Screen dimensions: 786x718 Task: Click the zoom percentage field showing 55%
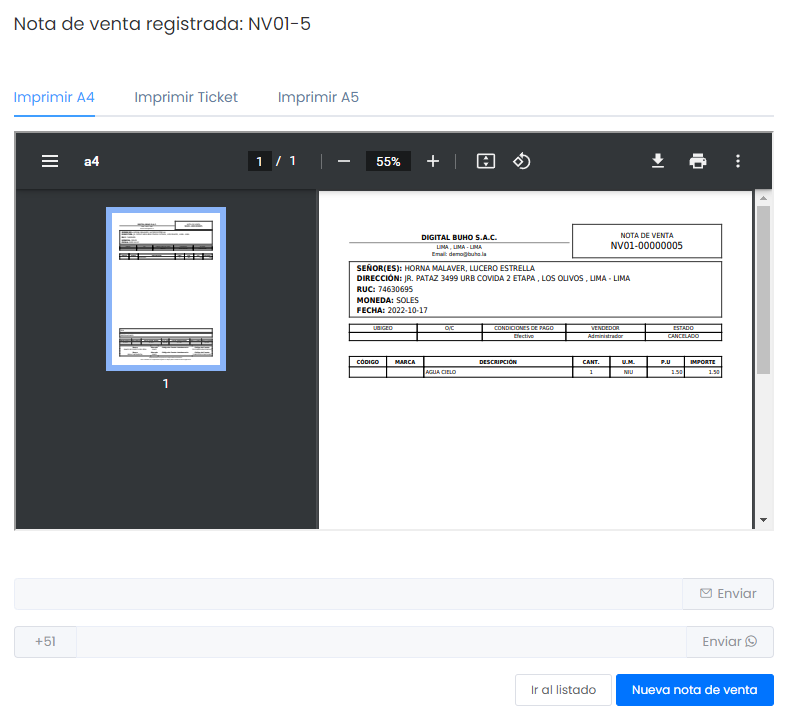[x=388, y=161]
